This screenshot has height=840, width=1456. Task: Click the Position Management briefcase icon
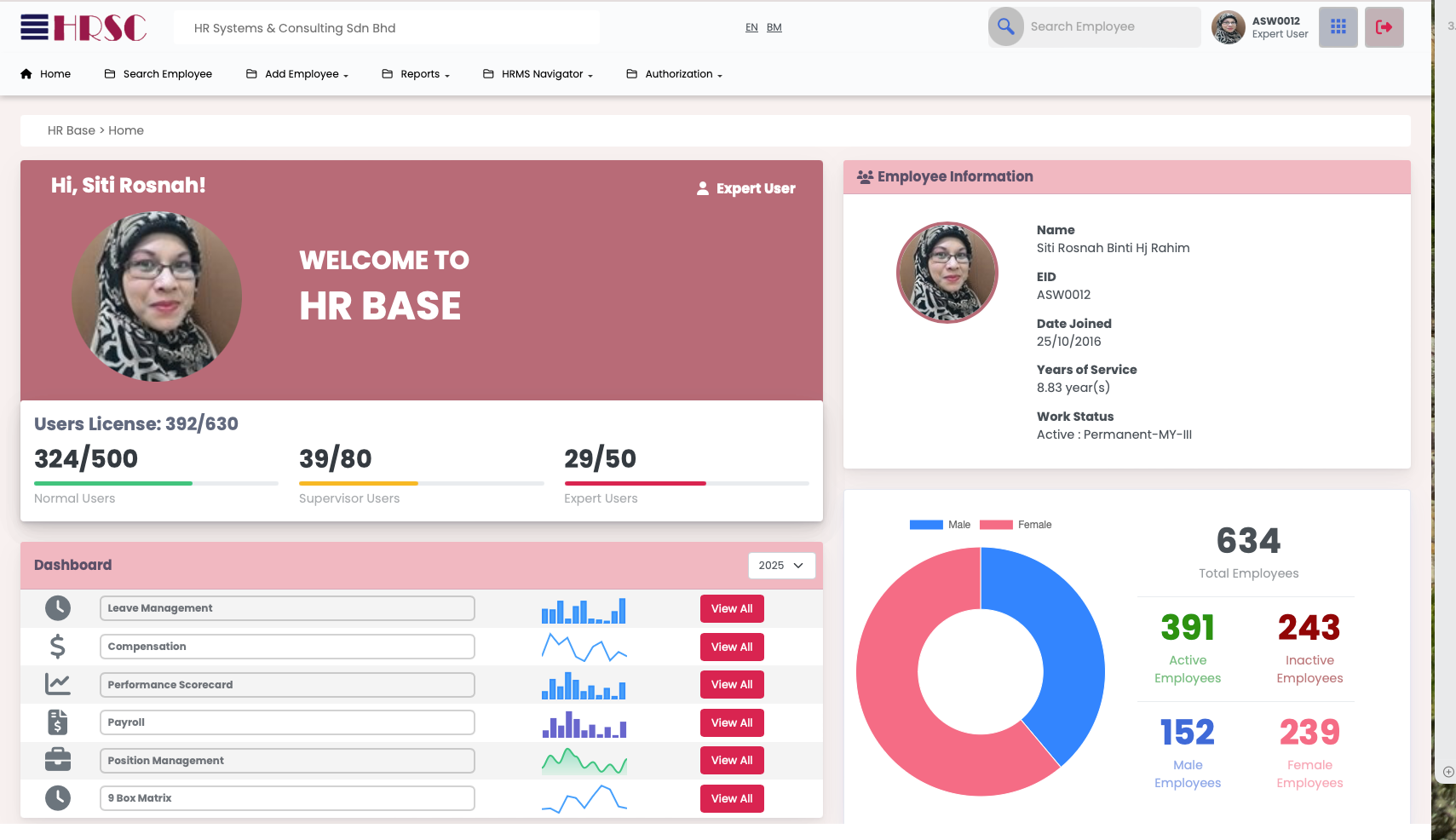coord(58,760)
